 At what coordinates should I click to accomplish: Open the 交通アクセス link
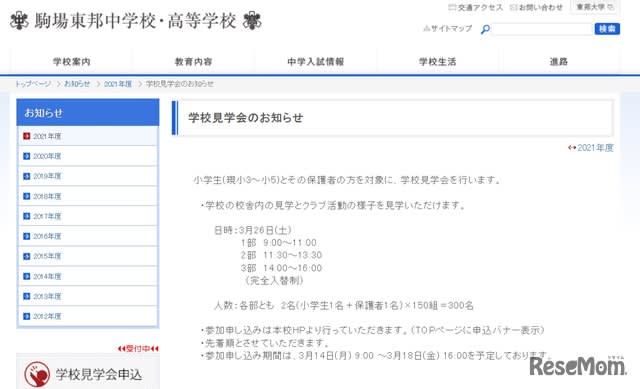[x=476, y=7]
